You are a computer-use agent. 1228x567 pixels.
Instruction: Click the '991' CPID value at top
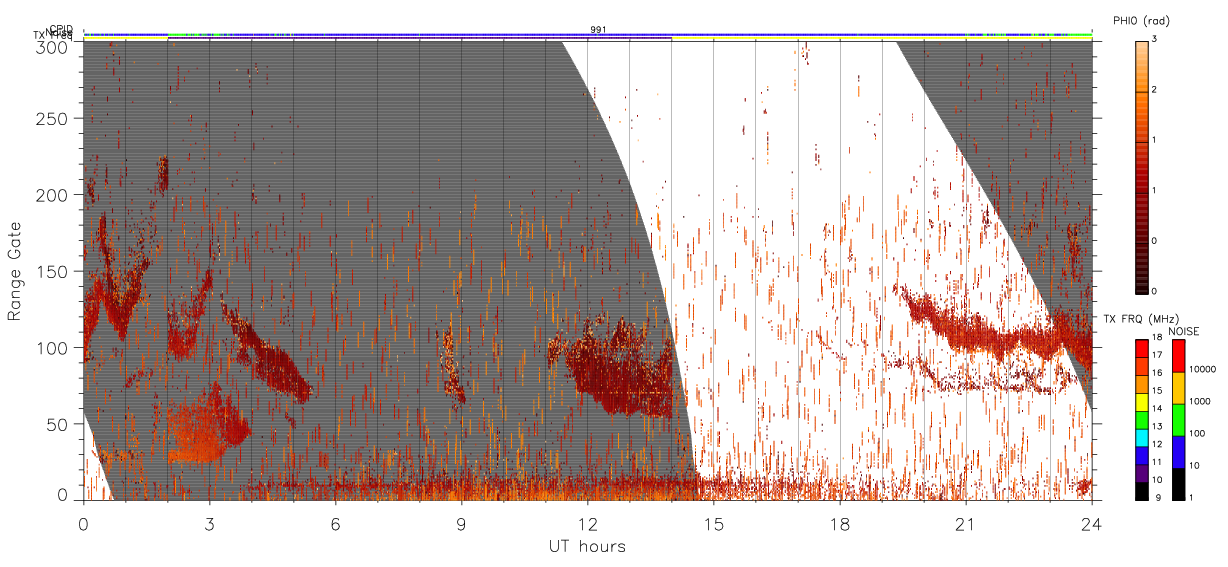pyautogui.click(x=598, y=30)
